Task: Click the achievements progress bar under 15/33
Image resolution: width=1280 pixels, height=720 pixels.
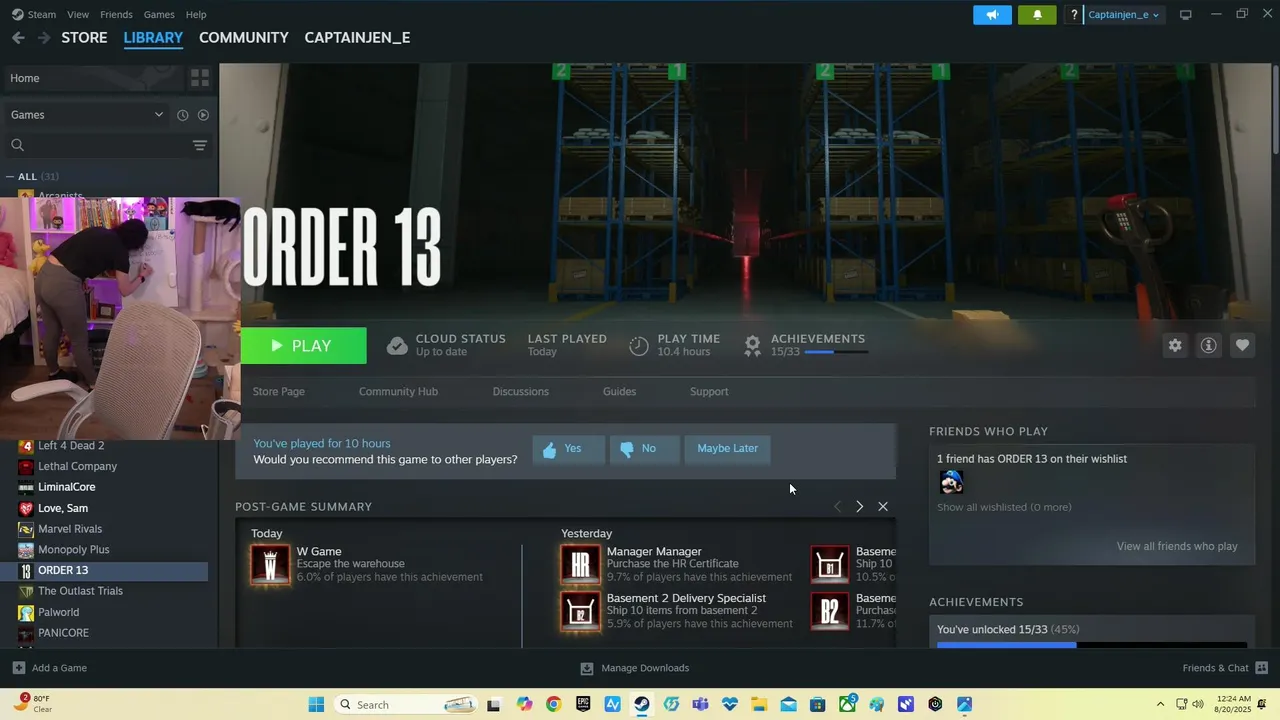Action: click(x=835, y=353)
